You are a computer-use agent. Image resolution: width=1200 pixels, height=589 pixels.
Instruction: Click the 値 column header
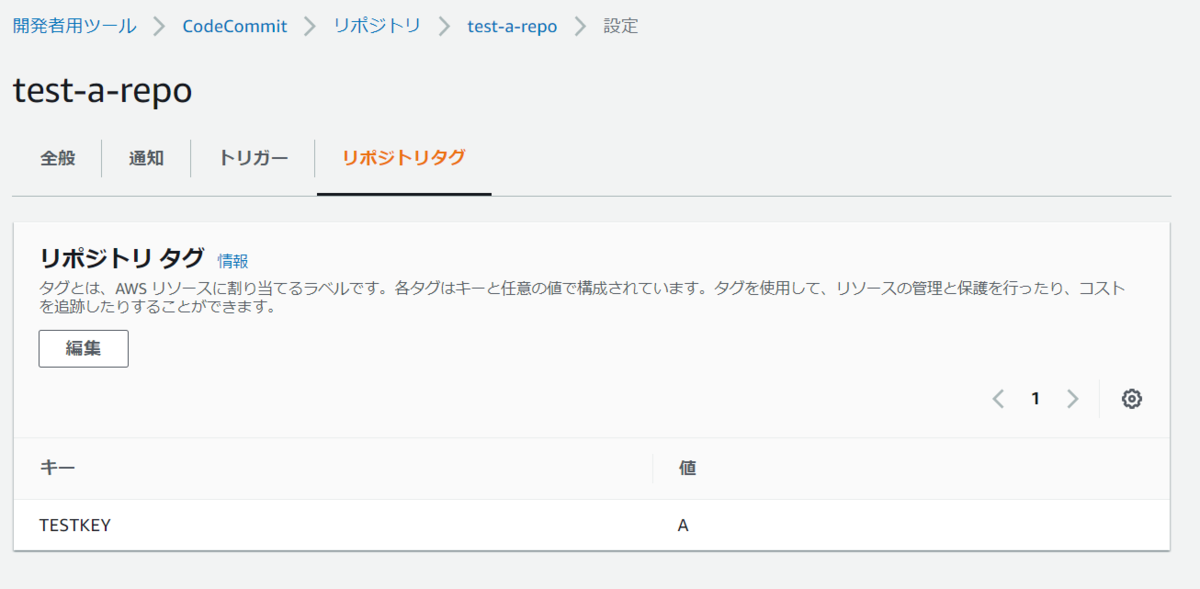[686, 467]
